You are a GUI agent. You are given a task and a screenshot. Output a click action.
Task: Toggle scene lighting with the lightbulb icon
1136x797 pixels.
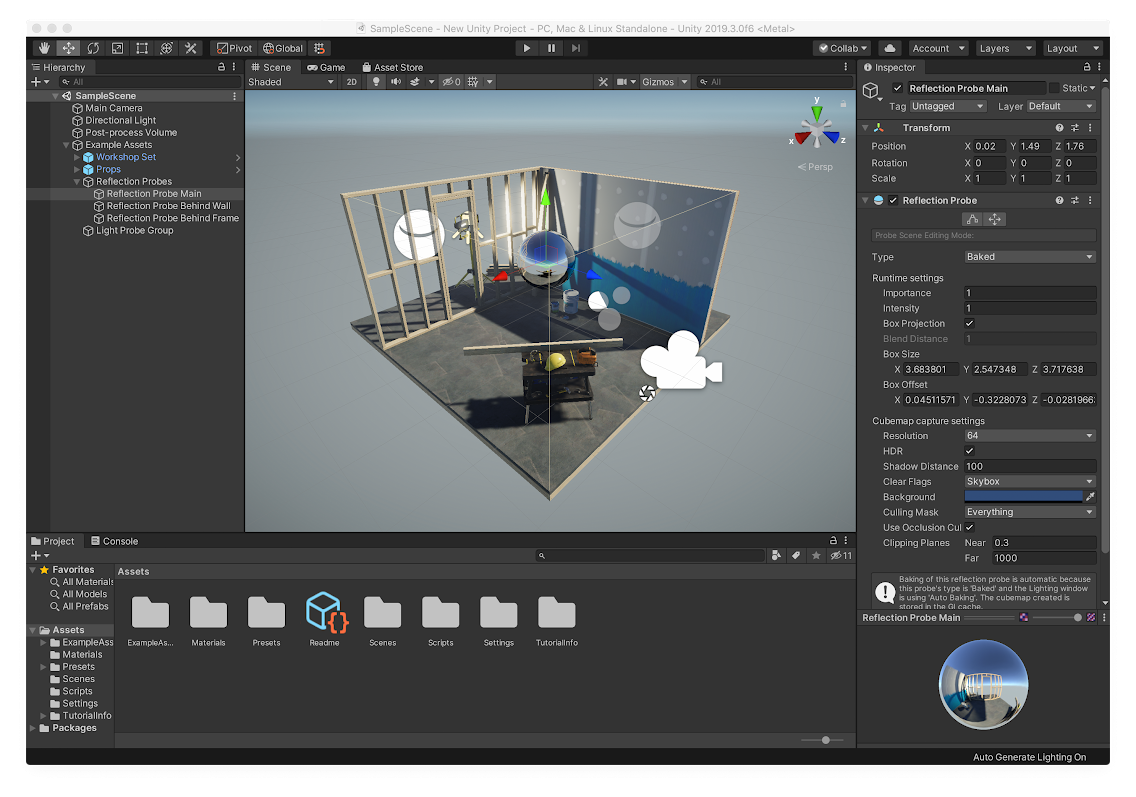click(377, 82)
